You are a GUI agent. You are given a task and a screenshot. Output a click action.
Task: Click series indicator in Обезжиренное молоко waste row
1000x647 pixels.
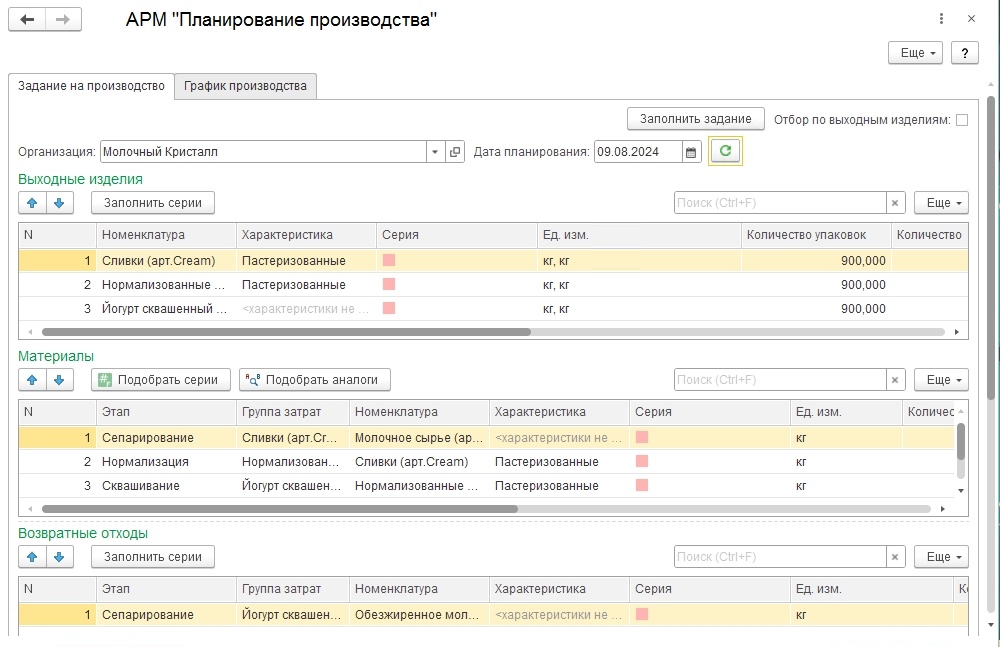pos(642,614)
